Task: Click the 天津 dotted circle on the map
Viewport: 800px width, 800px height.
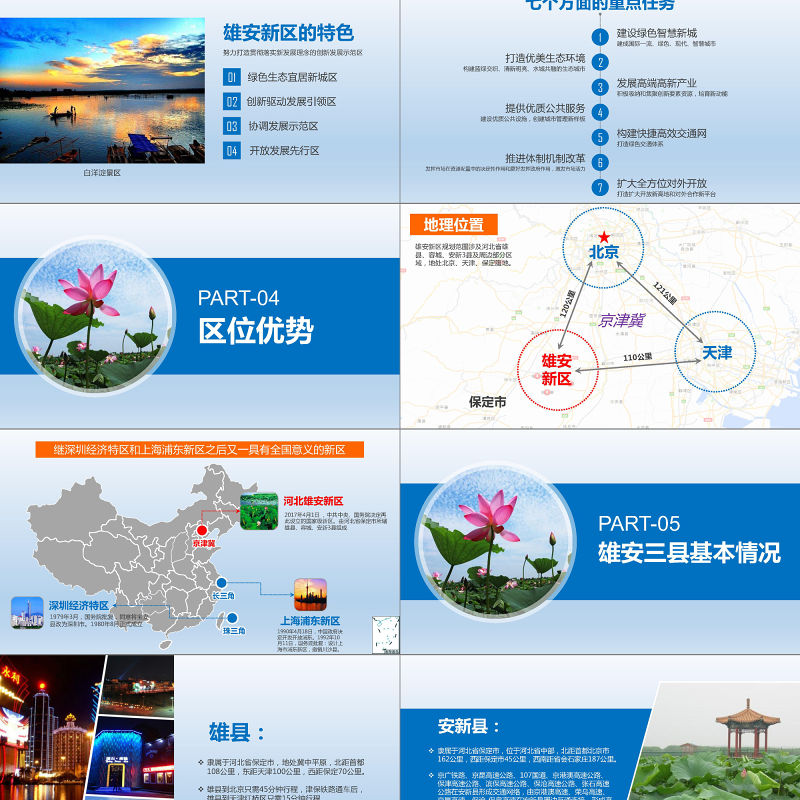Action: [716, 352]
